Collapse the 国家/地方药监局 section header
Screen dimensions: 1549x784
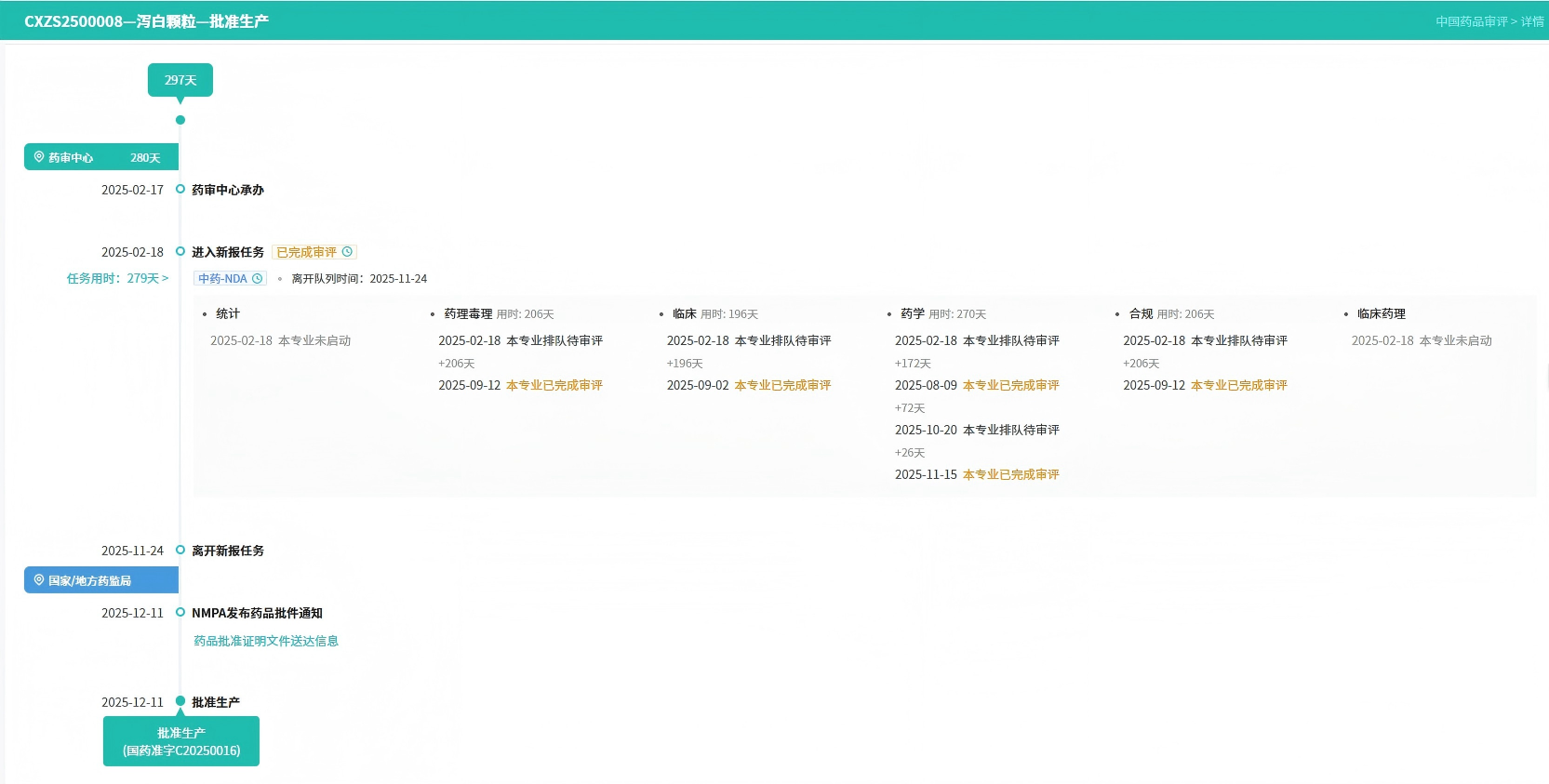click(x=100, y=580)
